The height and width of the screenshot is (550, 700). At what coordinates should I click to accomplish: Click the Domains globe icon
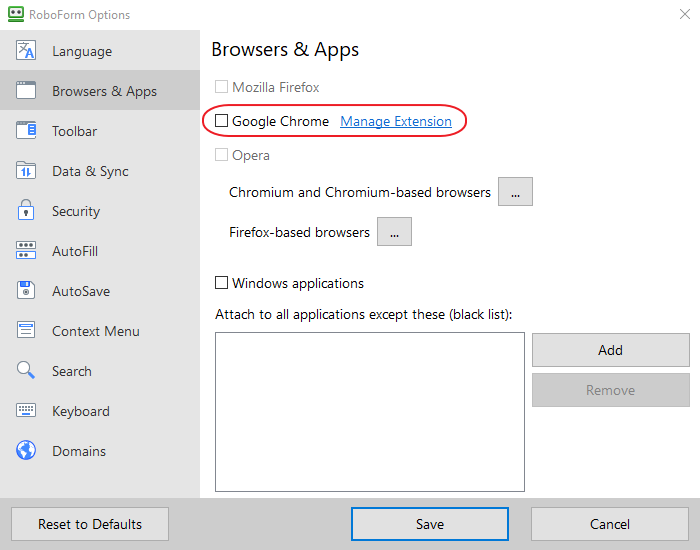(26, 450)
